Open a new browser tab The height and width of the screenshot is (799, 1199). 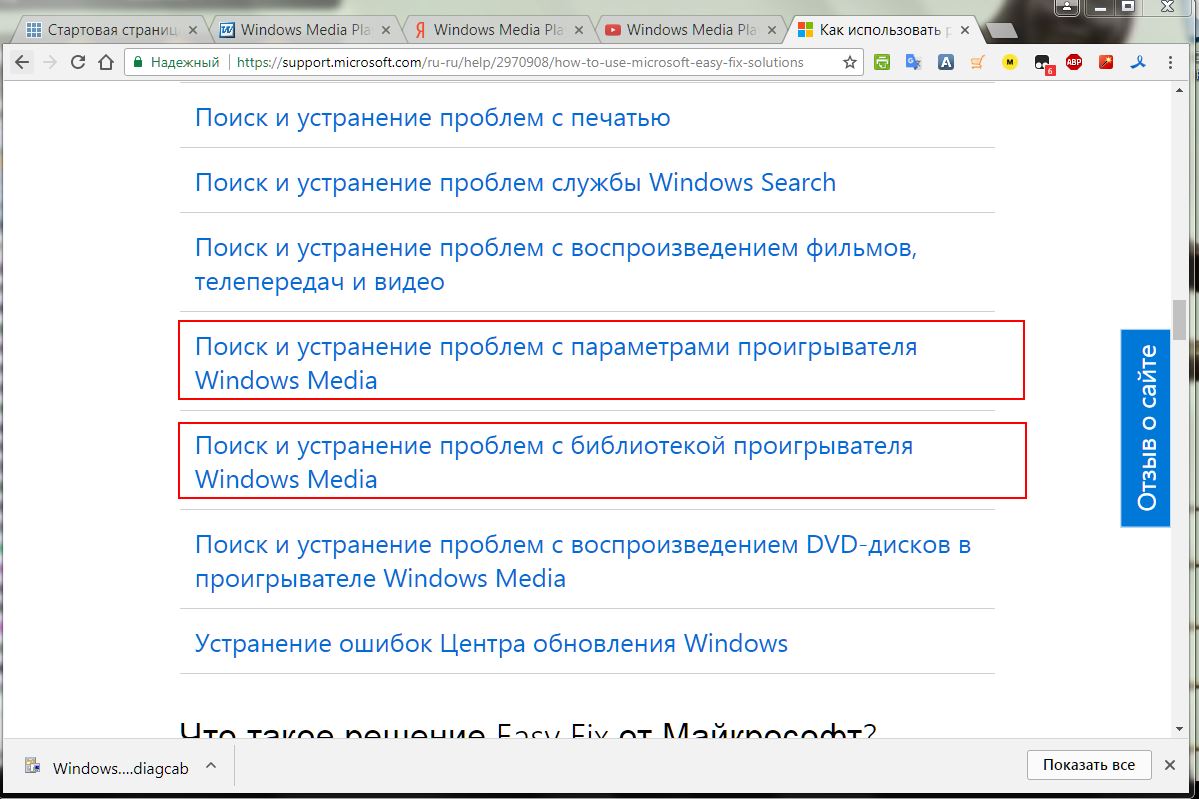click(x=1001, y=31)
